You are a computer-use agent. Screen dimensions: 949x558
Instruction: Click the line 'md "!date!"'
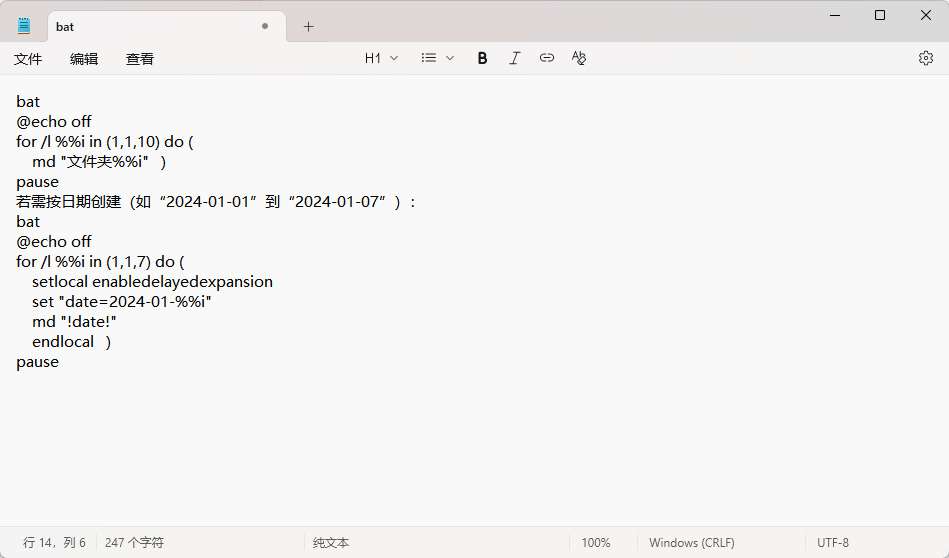[x=74, y=321]
